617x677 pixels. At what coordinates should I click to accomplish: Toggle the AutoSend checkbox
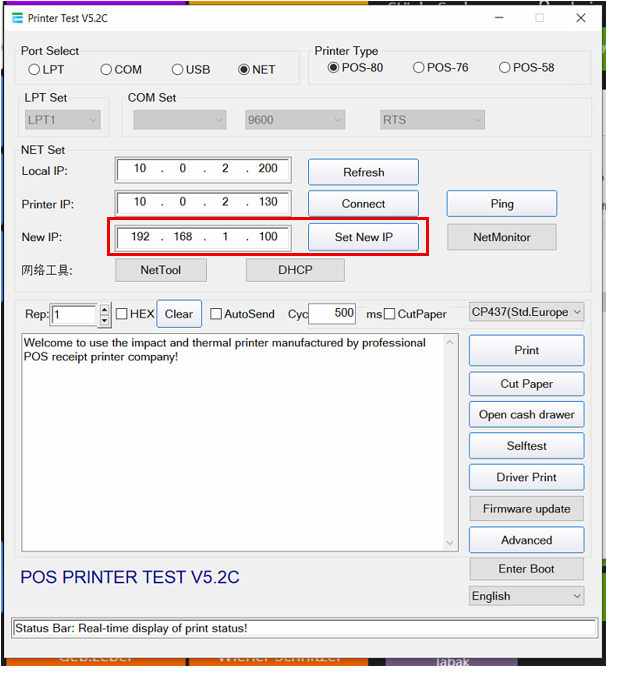(216, 314)
